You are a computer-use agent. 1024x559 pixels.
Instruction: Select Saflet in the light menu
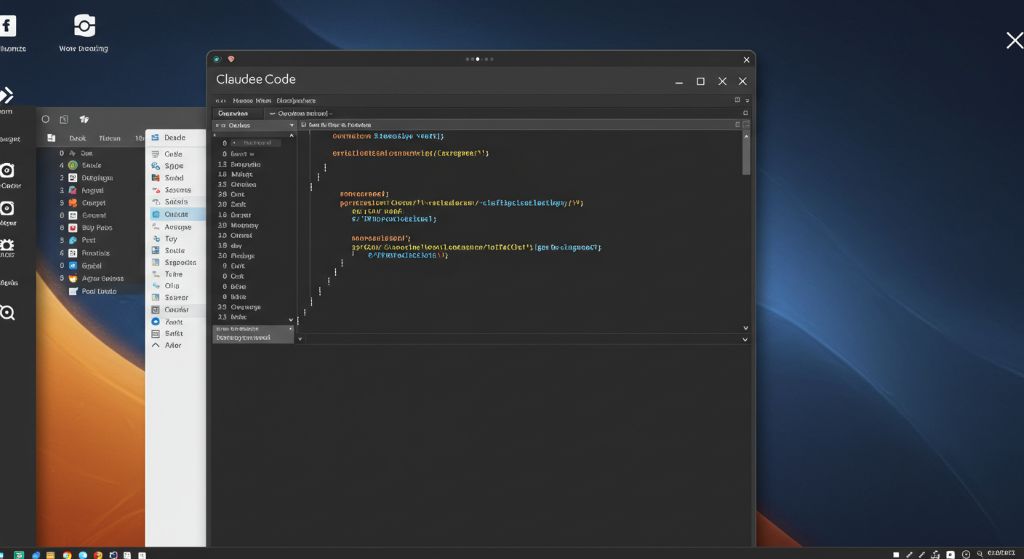[174, 334]
